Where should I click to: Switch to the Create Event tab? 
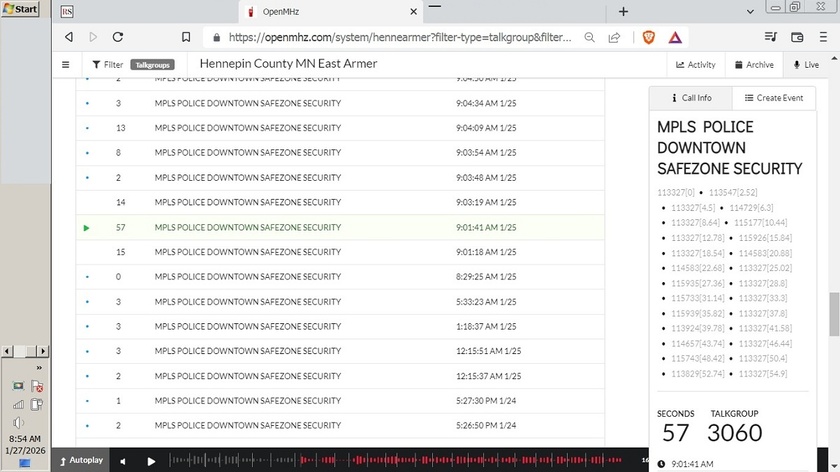773,98
